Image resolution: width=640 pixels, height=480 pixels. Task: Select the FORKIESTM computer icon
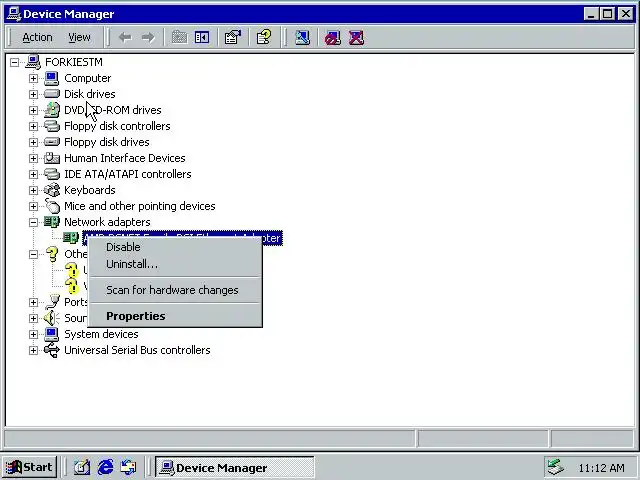pos(33,62)
